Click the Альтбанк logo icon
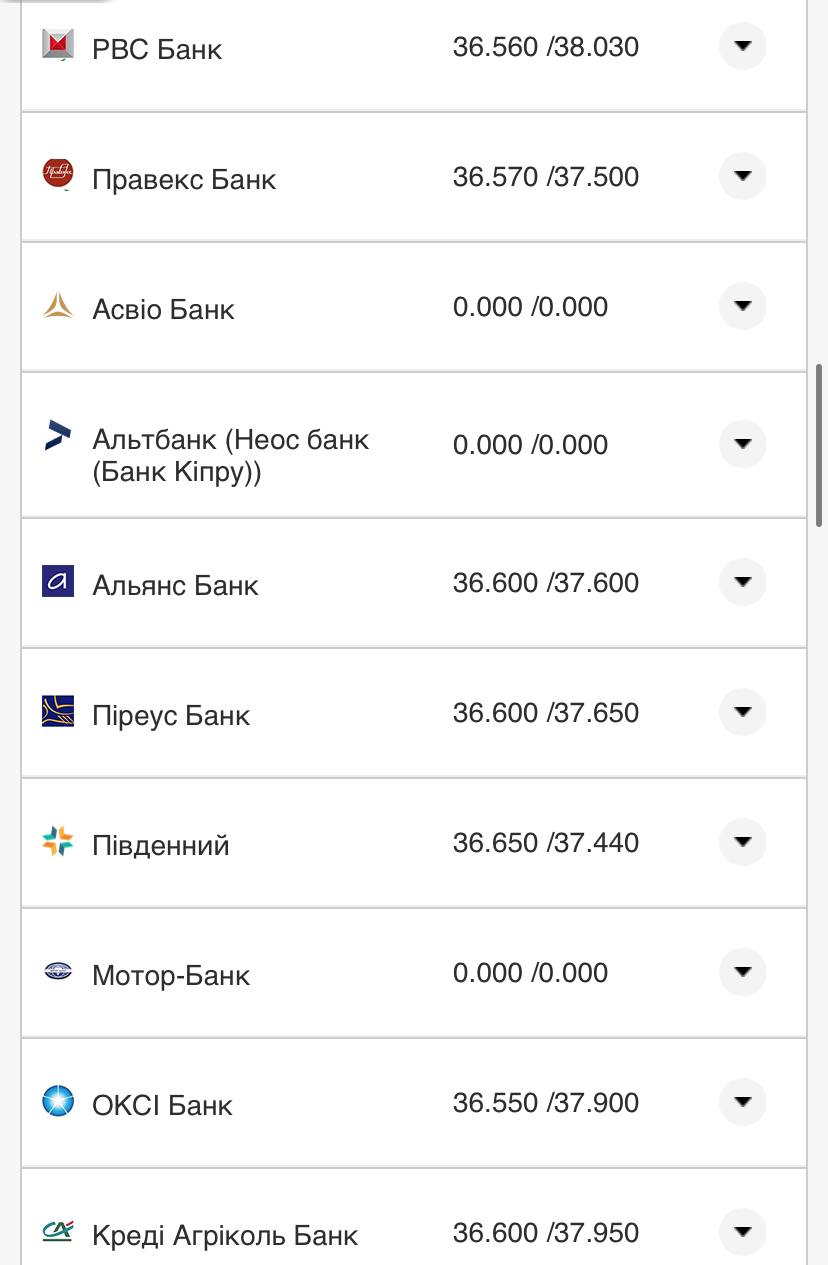The image size is (828, 1265). [x=58, y=435]
